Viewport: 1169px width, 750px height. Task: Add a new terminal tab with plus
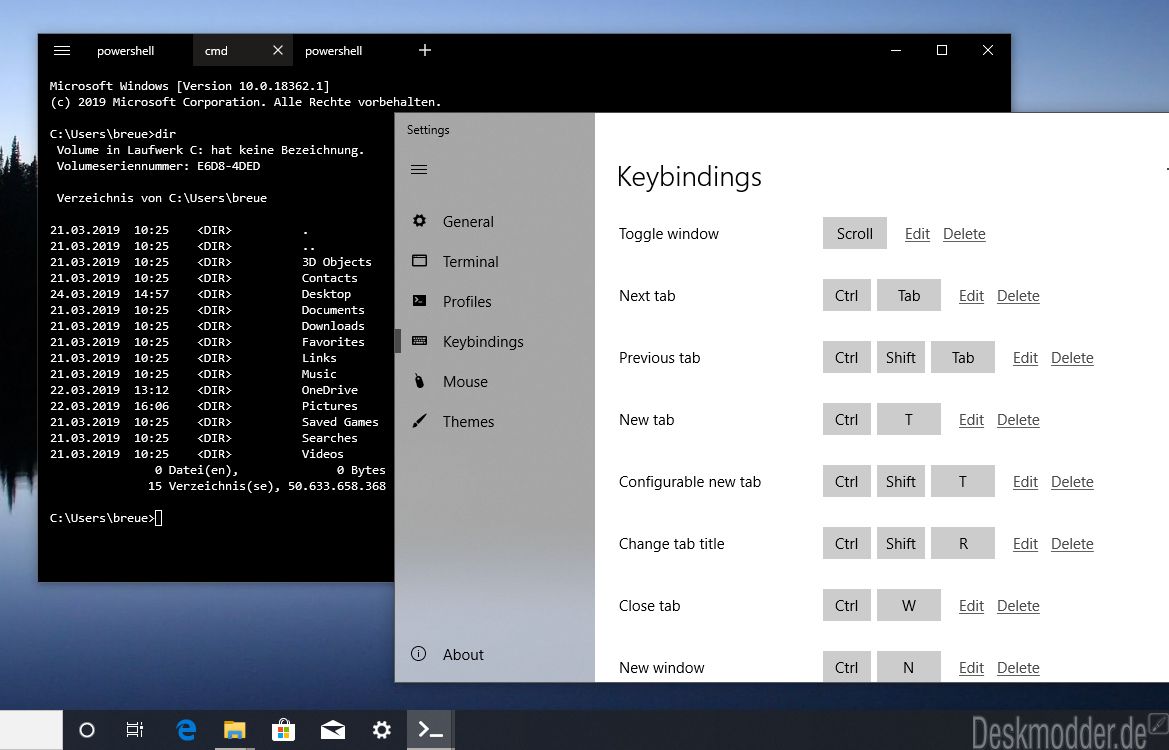[425, 50]
